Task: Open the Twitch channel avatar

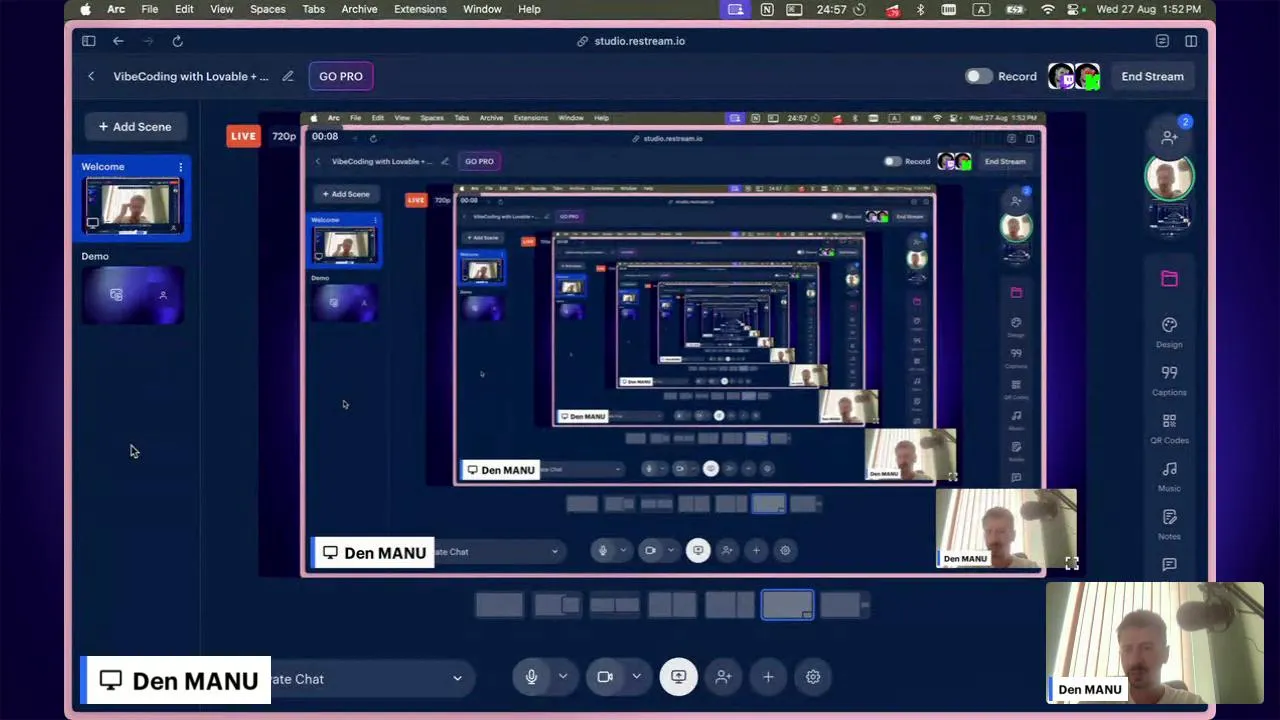Action: pyautogui.click(x=1060, y=76)
